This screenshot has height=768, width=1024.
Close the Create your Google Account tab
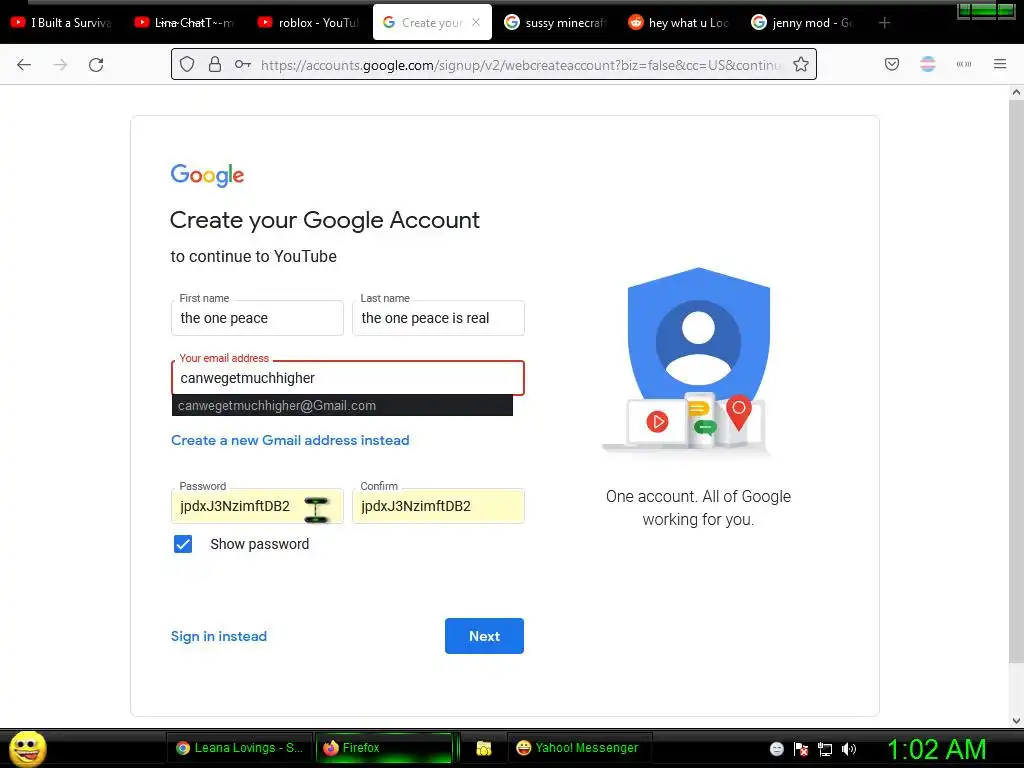coord(476,22)
